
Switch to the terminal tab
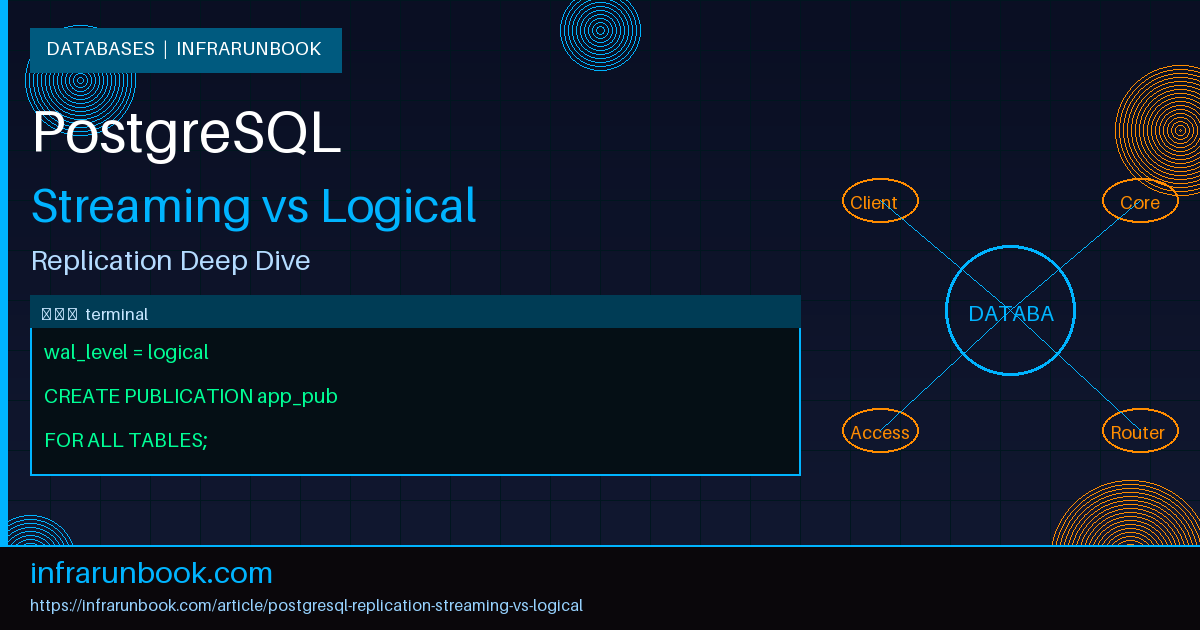(x=117, y=313)
